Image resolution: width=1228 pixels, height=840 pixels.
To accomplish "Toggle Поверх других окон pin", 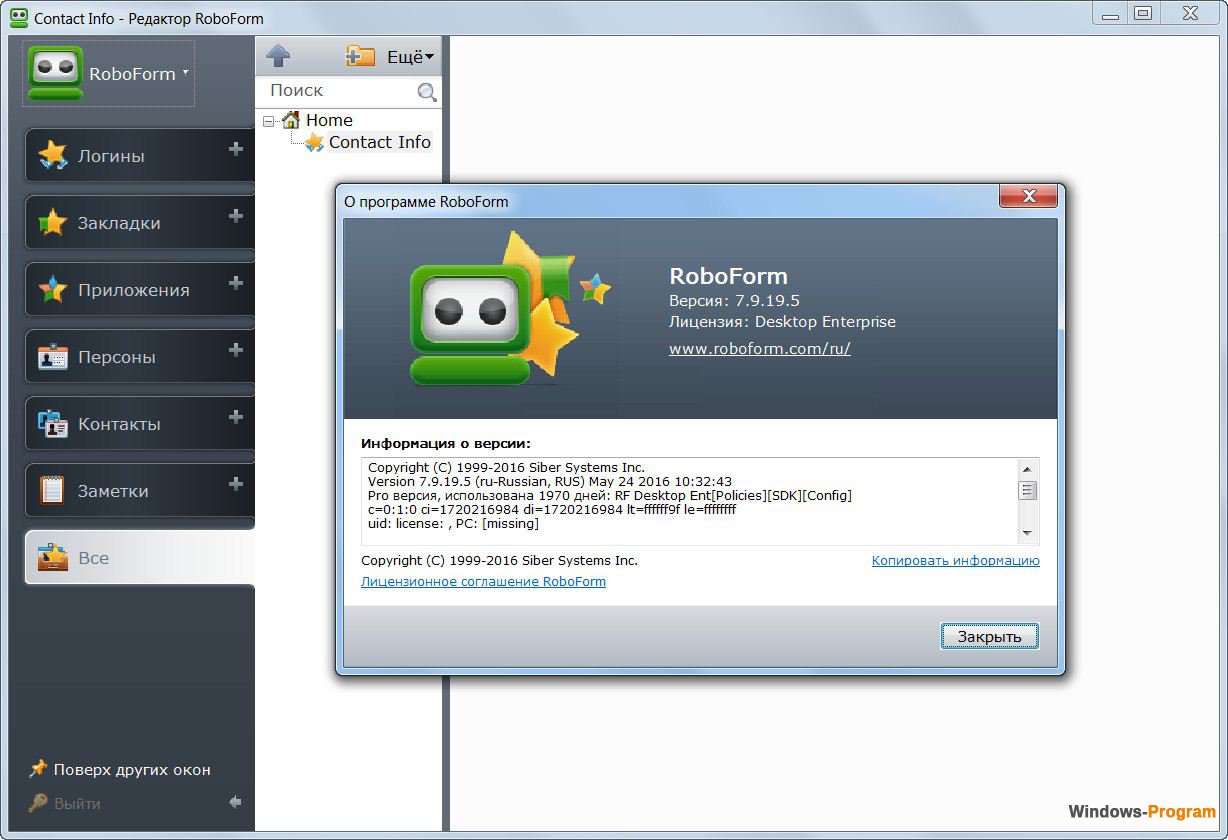I will [x=120, y=770].
